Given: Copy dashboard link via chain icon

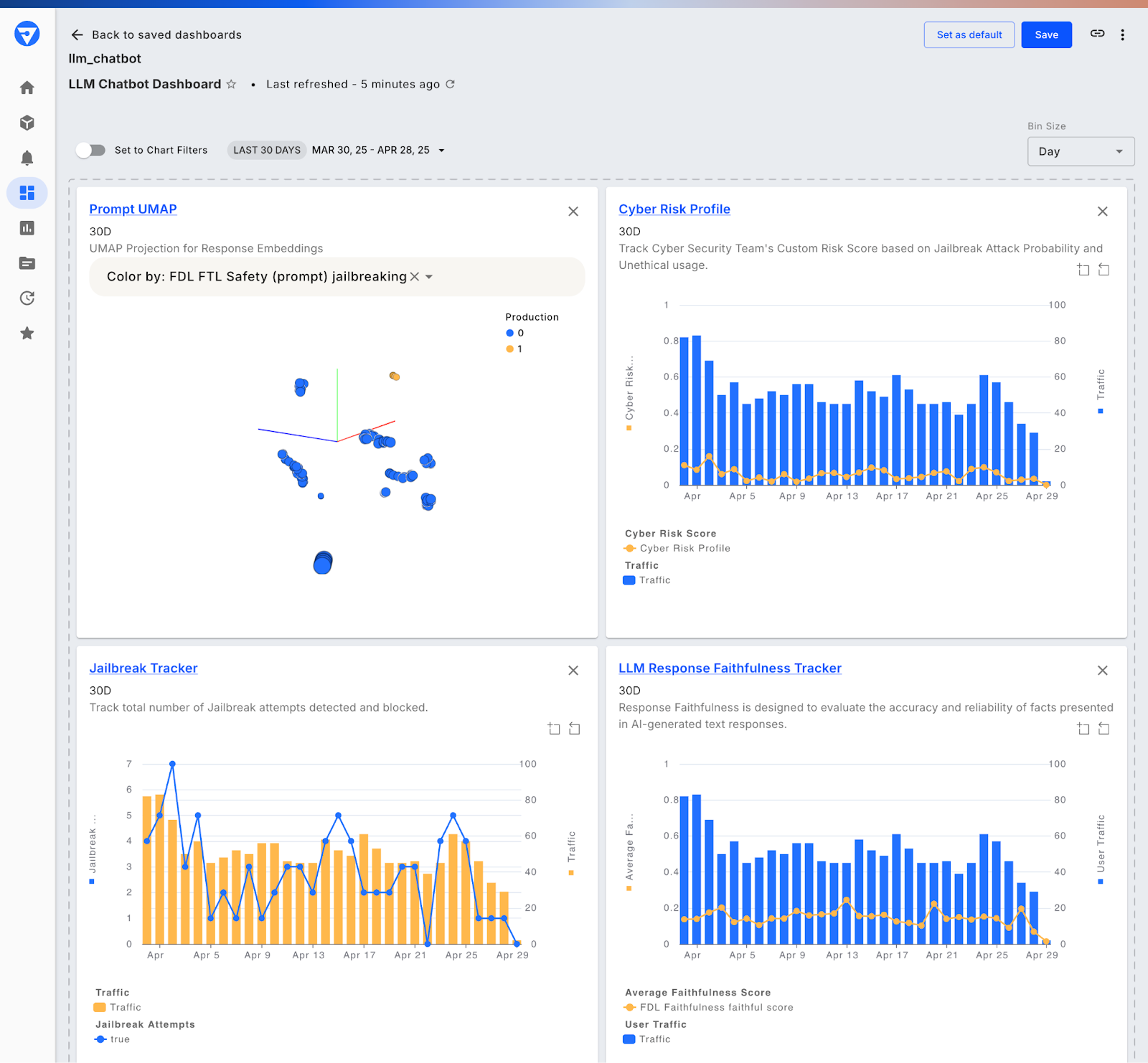Looking at the screenshot, I should coord(1097,34).
